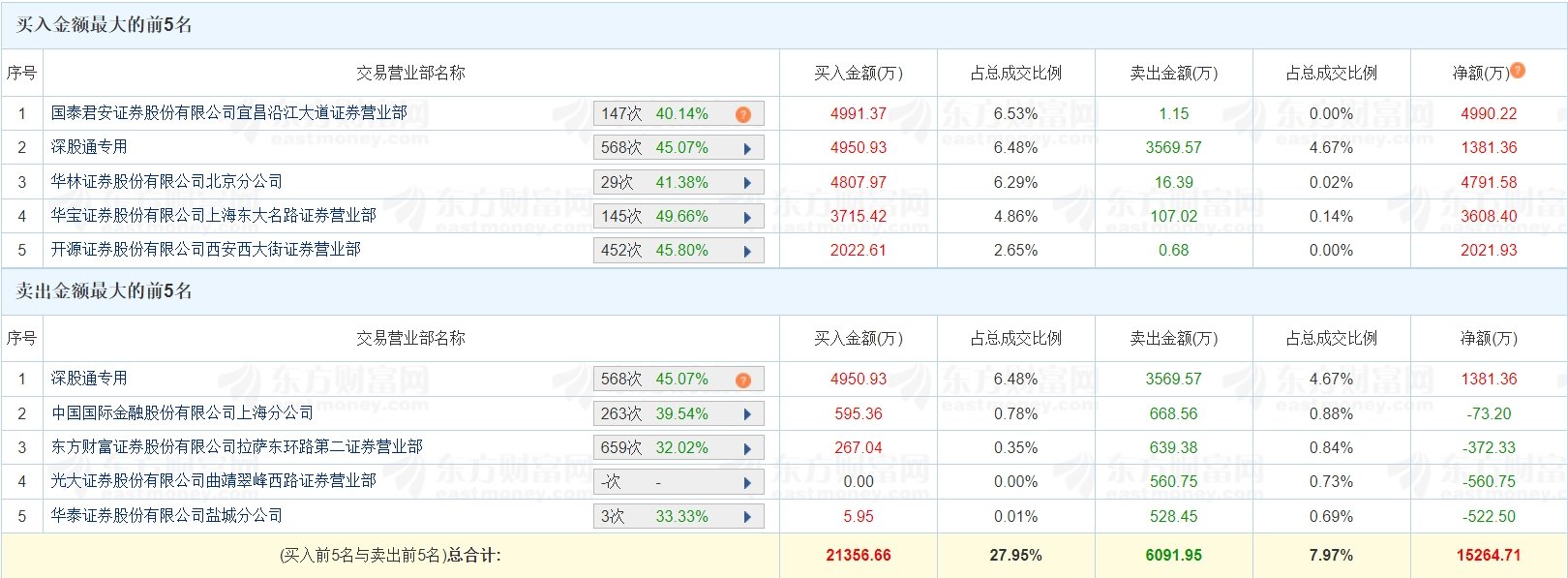Viewport: 1568px width, 578px height.
Task: Open 华宝证券上海东大名路证券营业部 link
Action: 214,216
